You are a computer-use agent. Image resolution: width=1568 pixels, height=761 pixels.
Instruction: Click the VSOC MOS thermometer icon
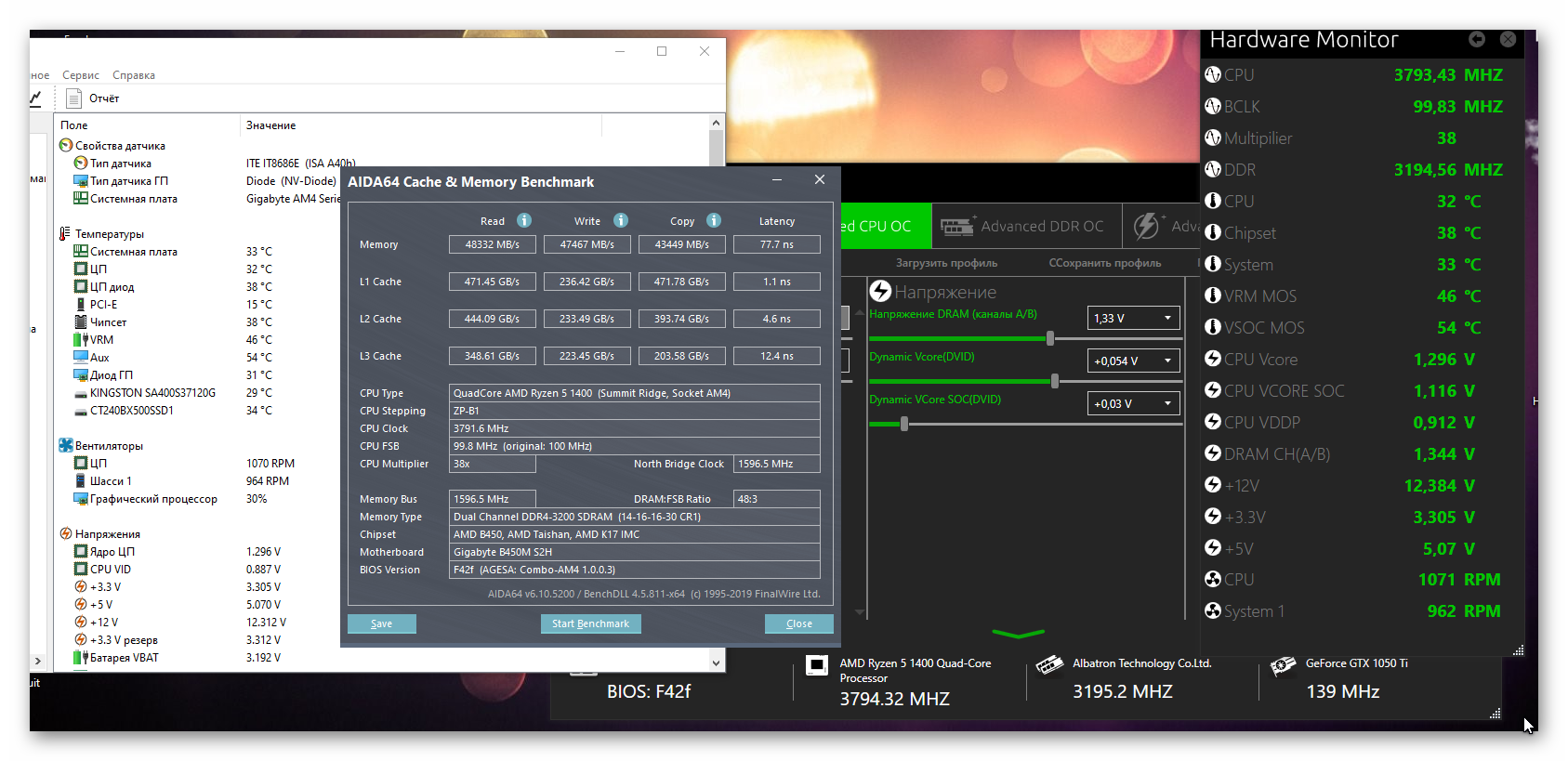1213,327
